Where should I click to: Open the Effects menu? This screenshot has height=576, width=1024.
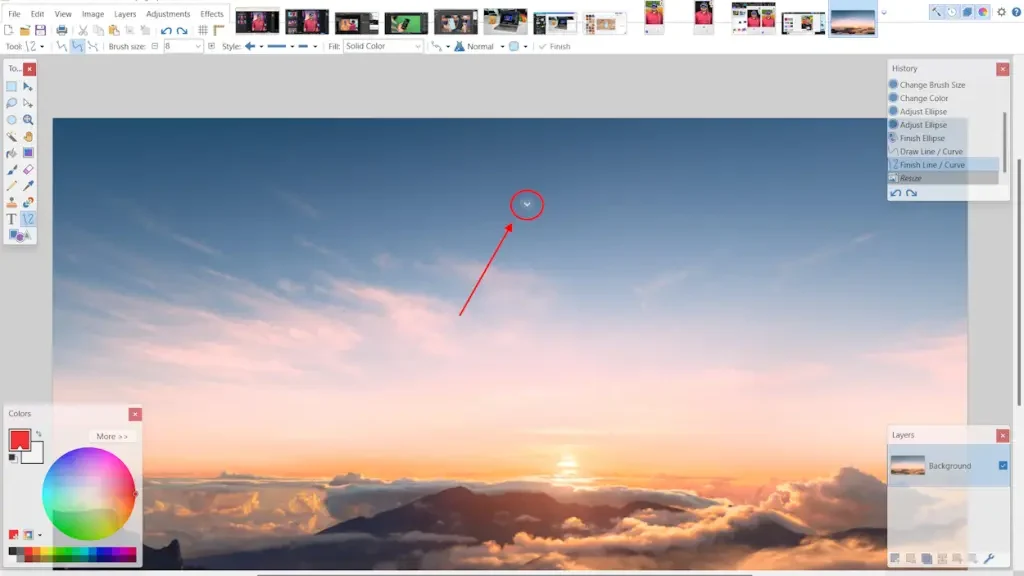[x=212, y=14]
